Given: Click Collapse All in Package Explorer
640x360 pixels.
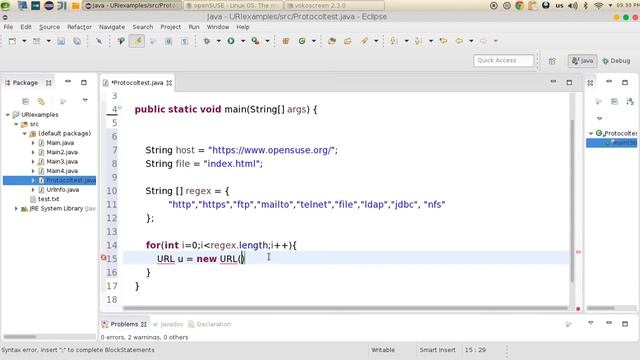Looking at the screenshot, I should coord(25,101).
